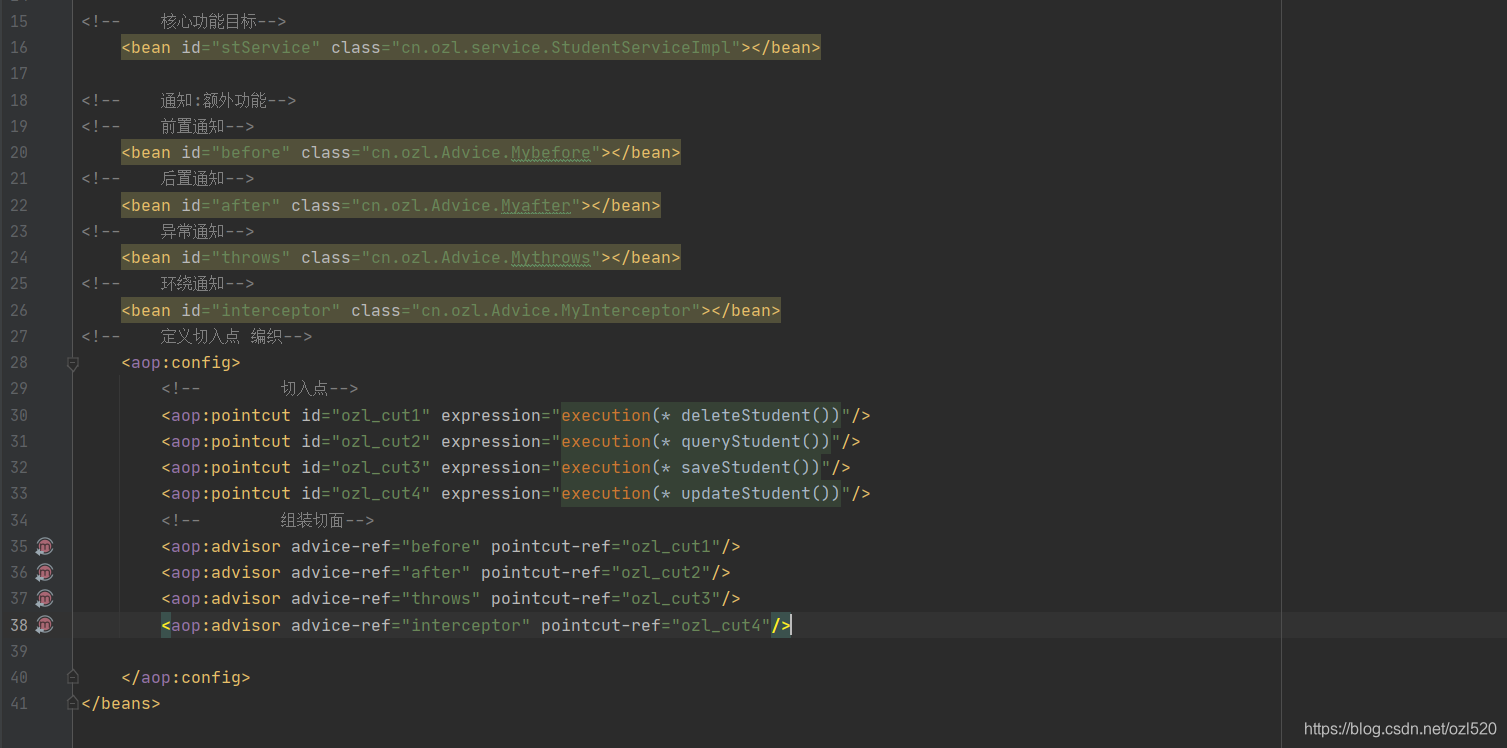The width and height of the screenshot is (1507, 748).
Task: Click the advisor gutter icon on line 38
Action: (x=44, y=625)
